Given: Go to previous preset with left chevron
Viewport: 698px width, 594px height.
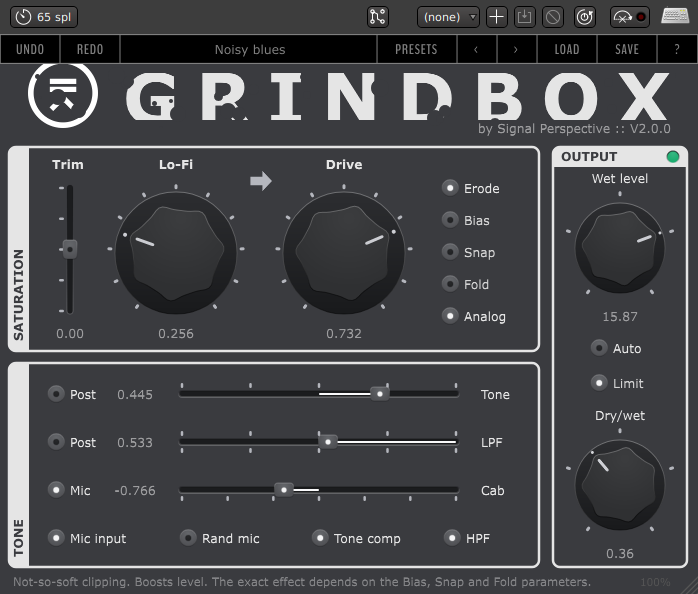Looking at the screenshot, I should click(476, 49).
